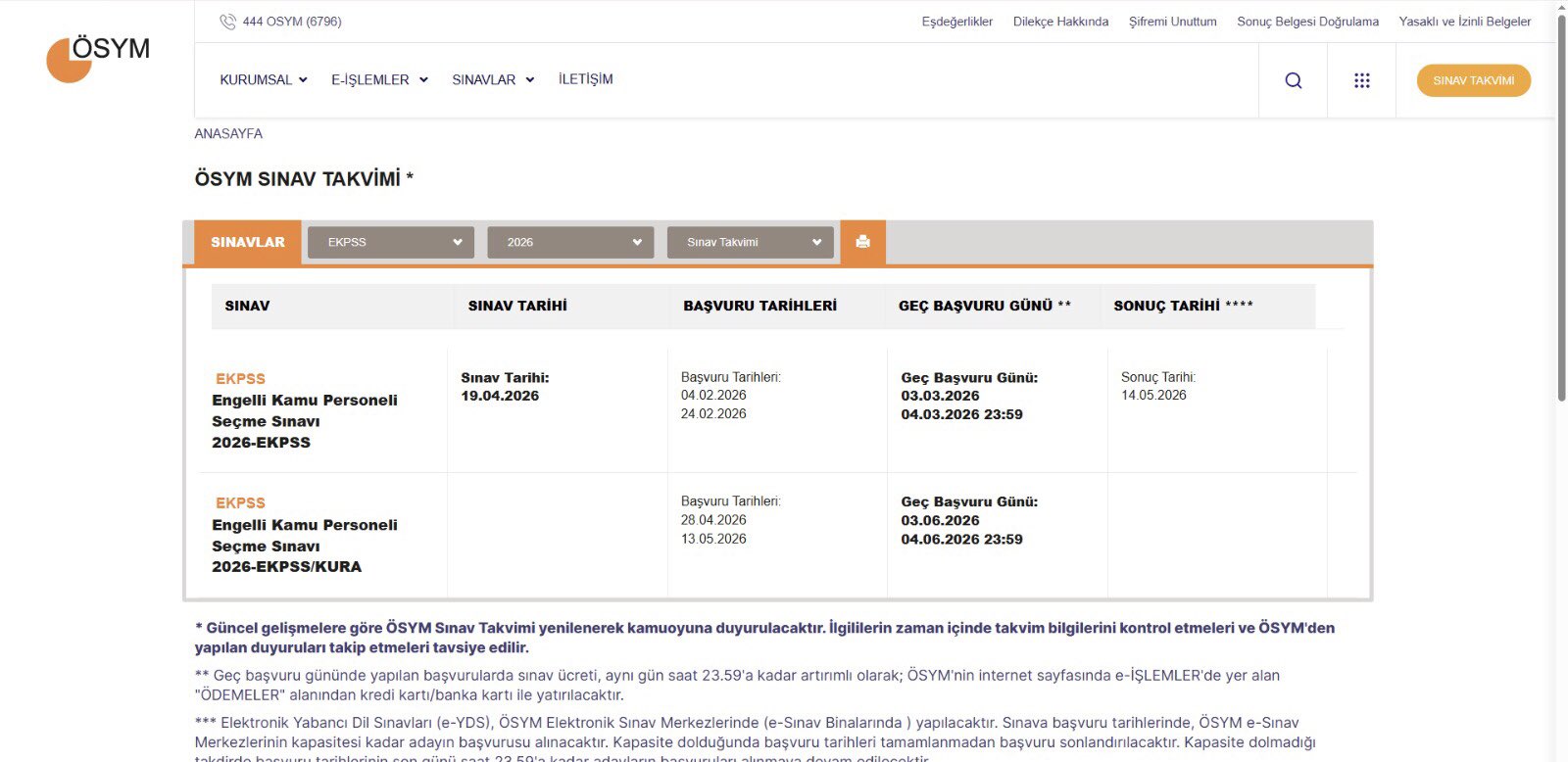Open the EKPSS exam dropdown

pyautogui.click(x=391, y=242)
